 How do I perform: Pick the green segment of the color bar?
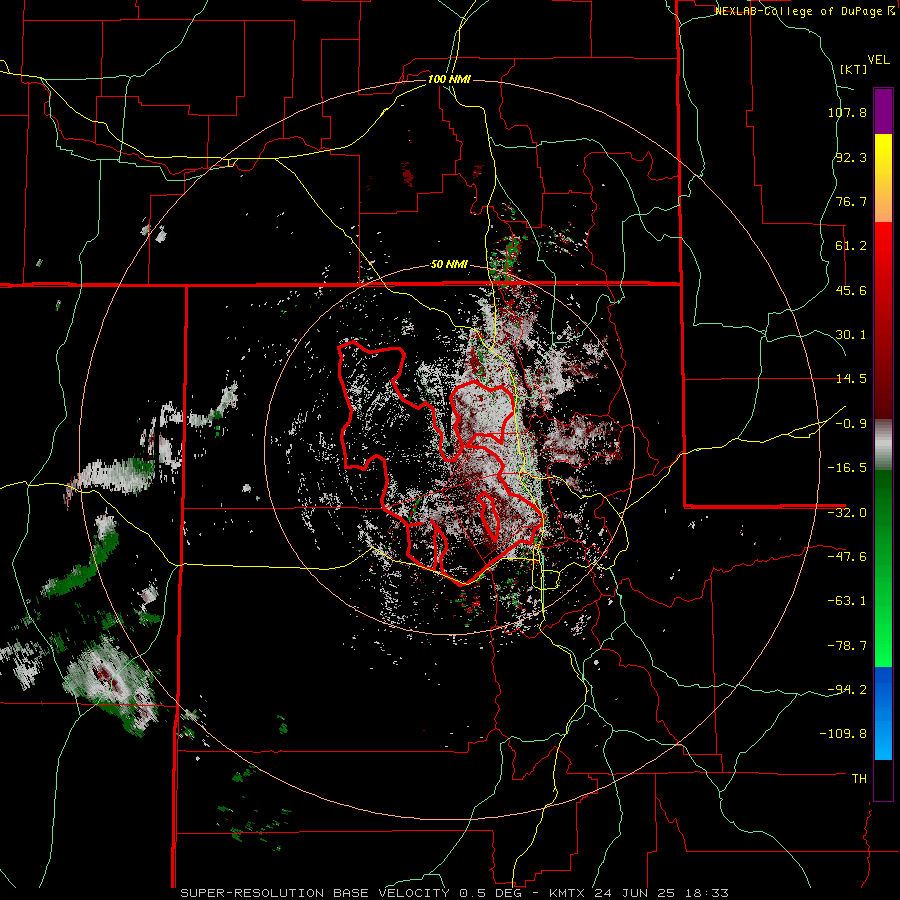[x=883, y=568]
